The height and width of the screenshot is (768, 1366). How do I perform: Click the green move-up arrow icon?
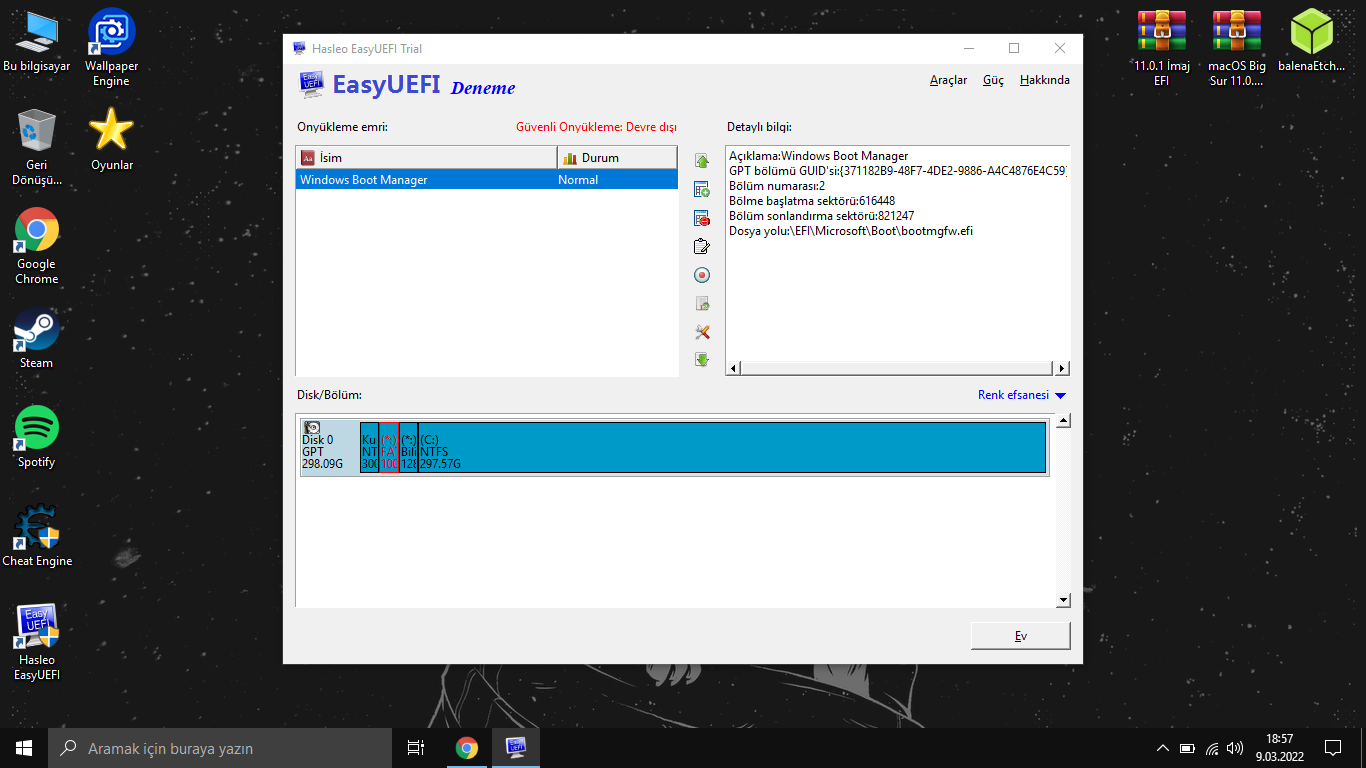click(x=702, y=161)
